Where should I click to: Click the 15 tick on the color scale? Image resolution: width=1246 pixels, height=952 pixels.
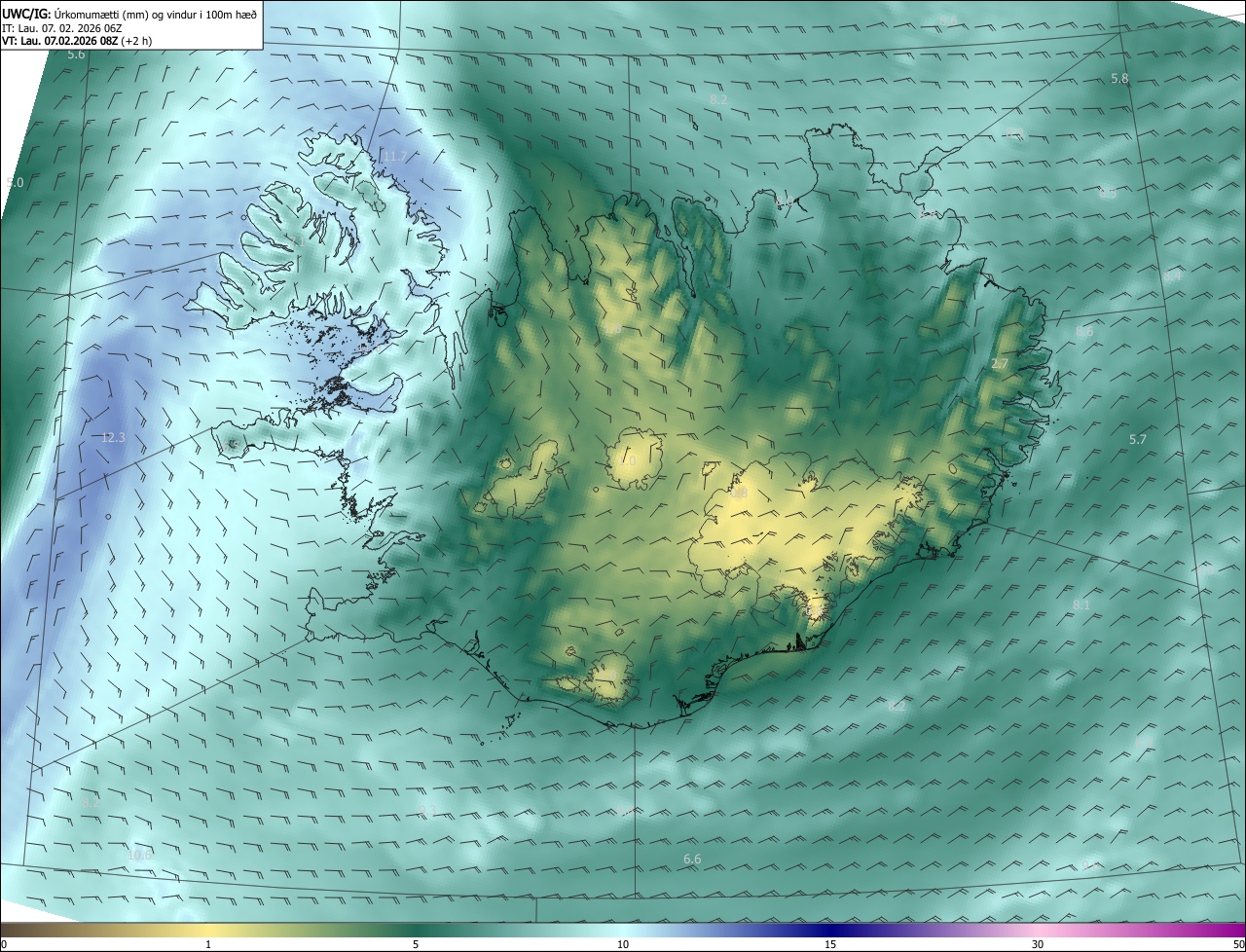click(x=830, y=945)
